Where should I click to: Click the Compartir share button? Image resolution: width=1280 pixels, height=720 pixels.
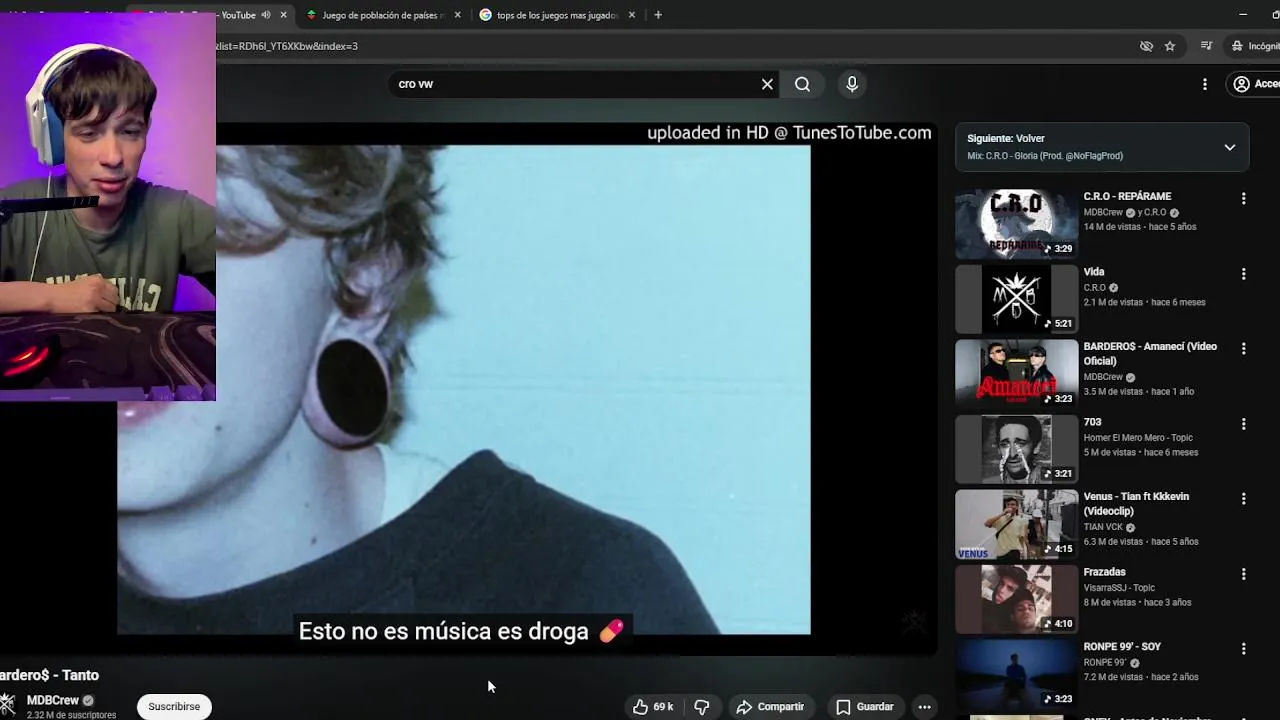(x=770, y=707)
